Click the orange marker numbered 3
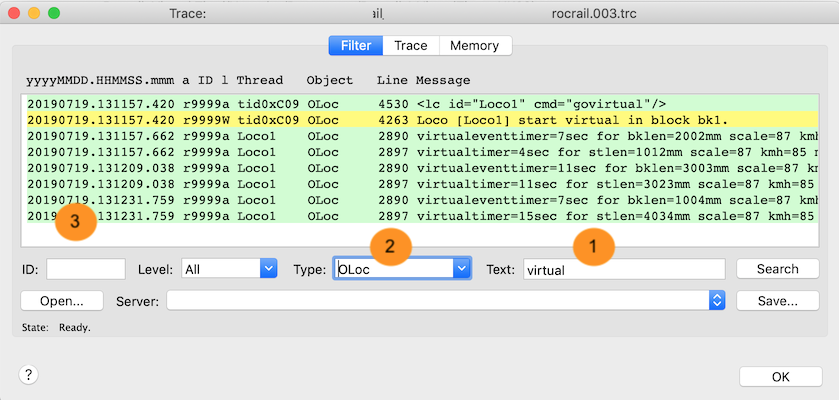The image size is (839, 400). click(77, 222)
